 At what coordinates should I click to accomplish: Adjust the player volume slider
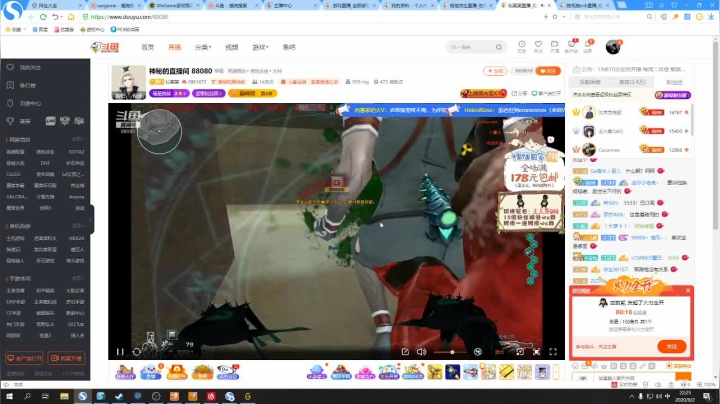[450, 352]
